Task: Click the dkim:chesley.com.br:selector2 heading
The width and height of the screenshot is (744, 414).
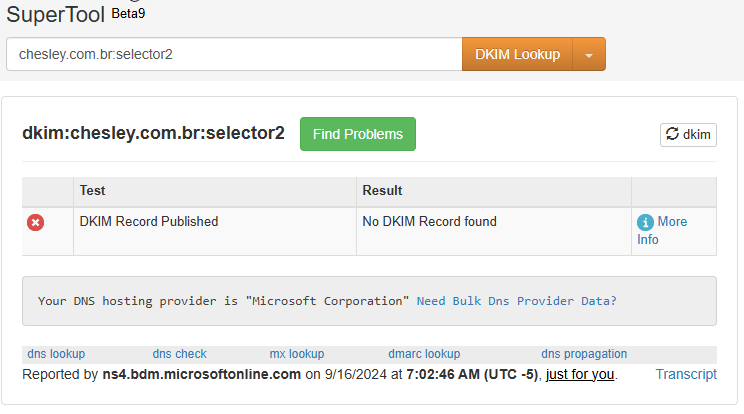Action: pos(153,133)
